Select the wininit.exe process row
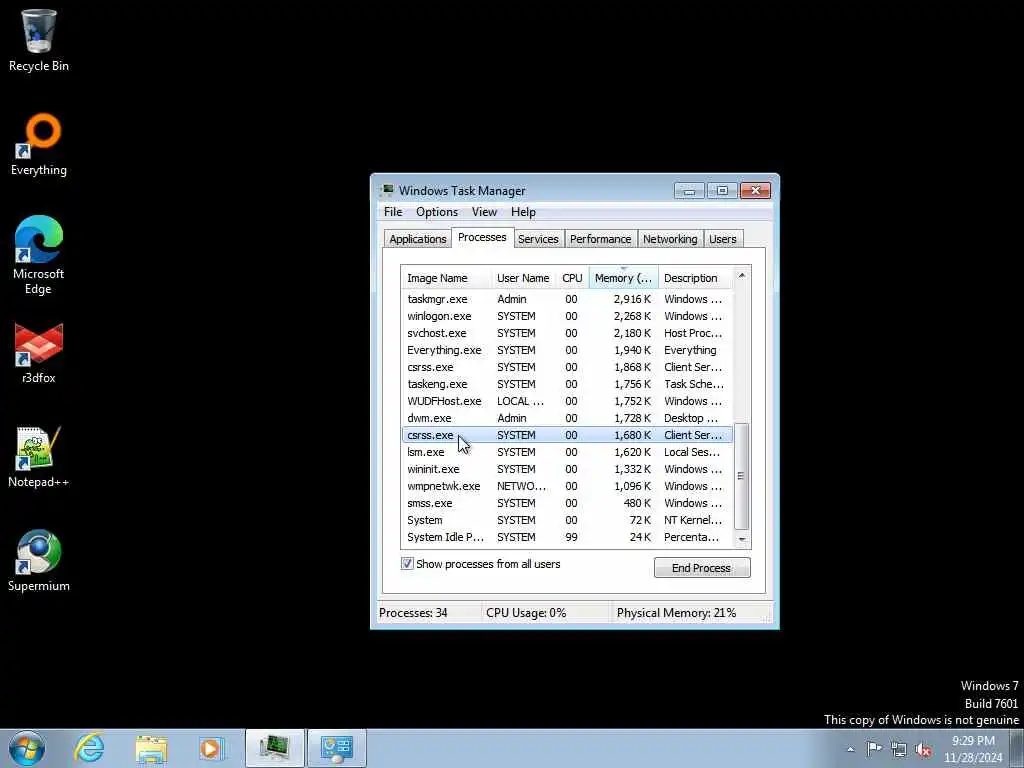Screen dimensions: 1024x768 click(567, 468)
